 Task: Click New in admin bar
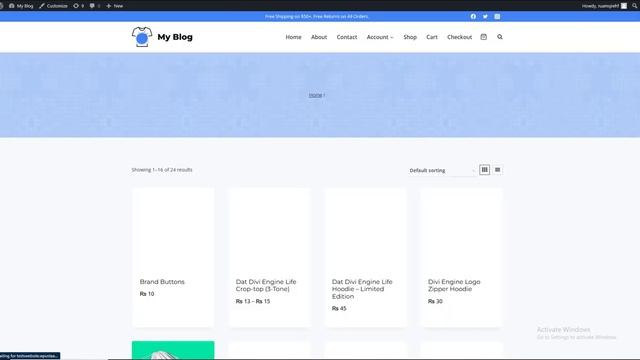[x=115, y=6]
